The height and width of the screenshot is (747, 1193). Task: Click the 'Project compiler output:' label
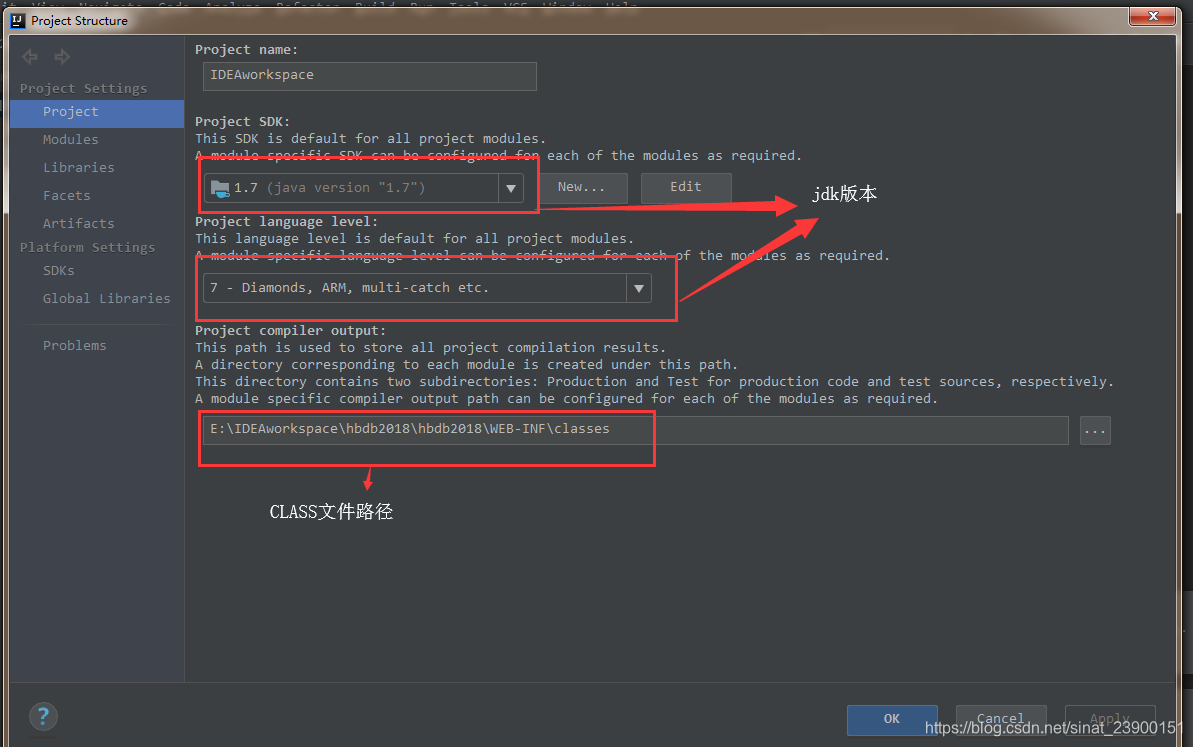[290, 330]
